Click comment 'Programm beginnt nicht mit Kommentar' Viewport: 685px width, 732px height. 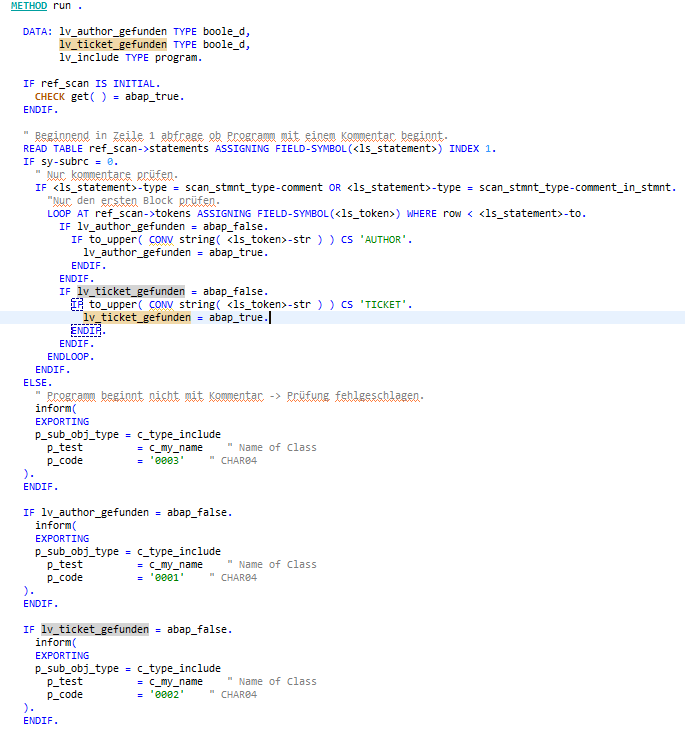click(x=155, y=396)
